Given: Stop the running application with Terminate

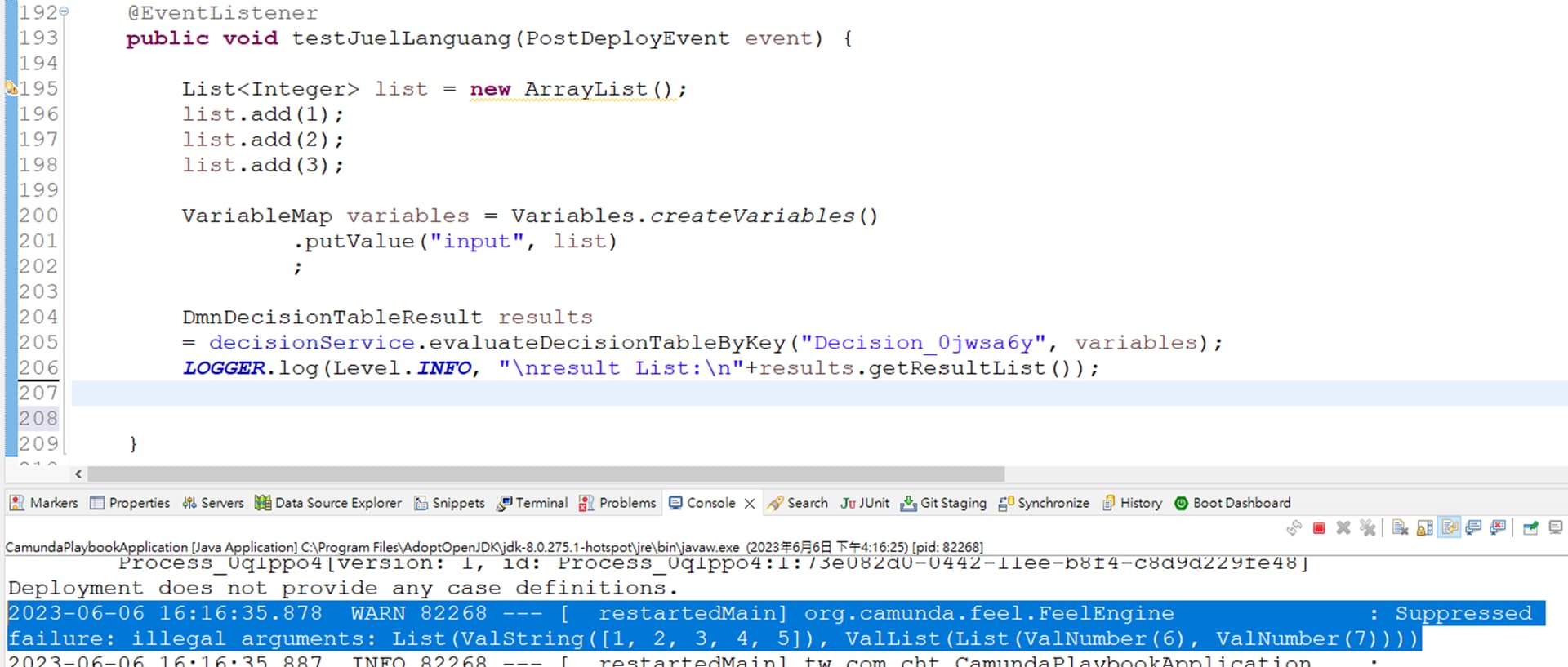Looking at the screenshot, I should tap(1318, 528).
